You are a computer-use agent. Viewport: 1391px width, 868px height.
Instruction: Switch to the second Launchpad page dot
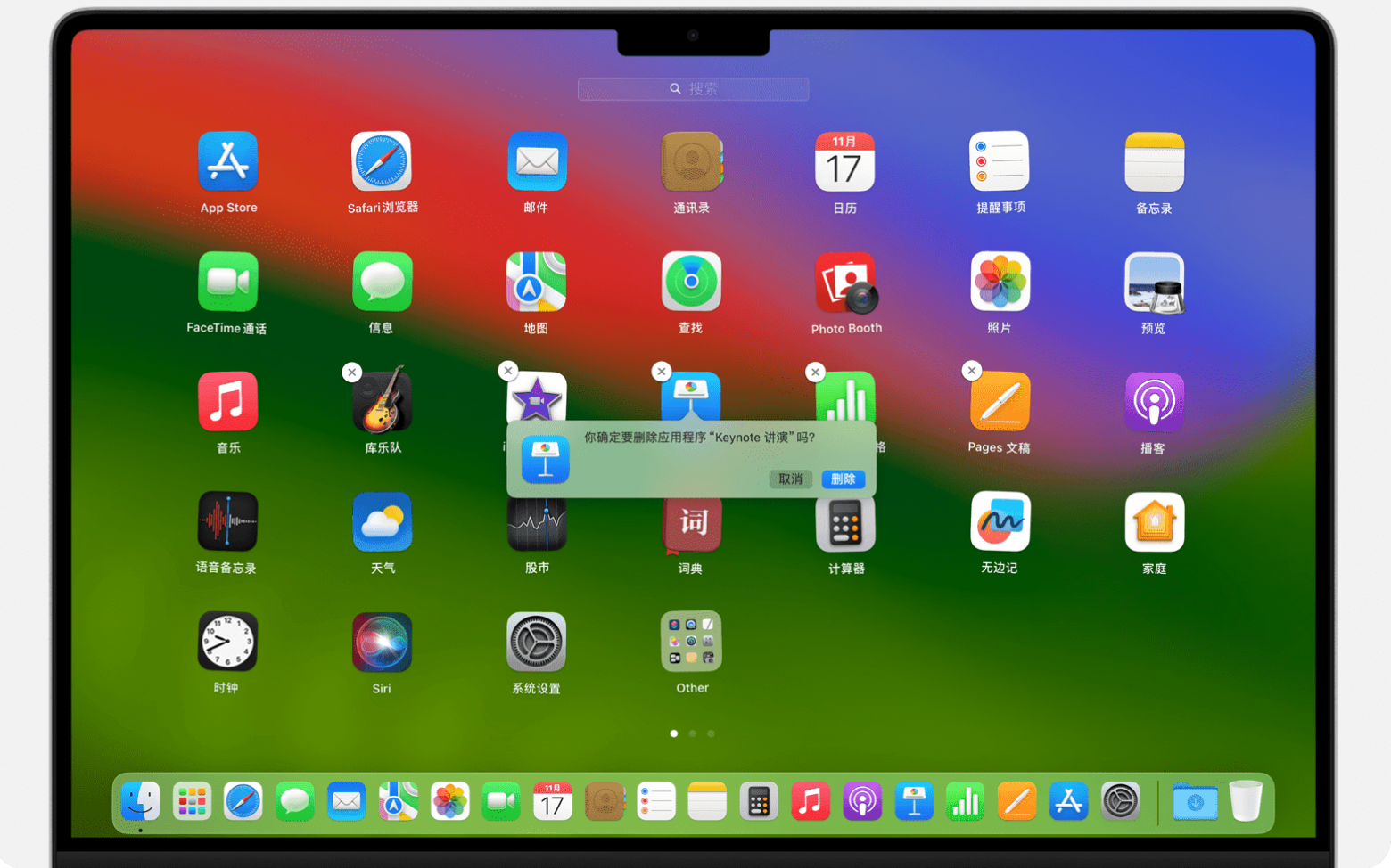click(692, 733)
